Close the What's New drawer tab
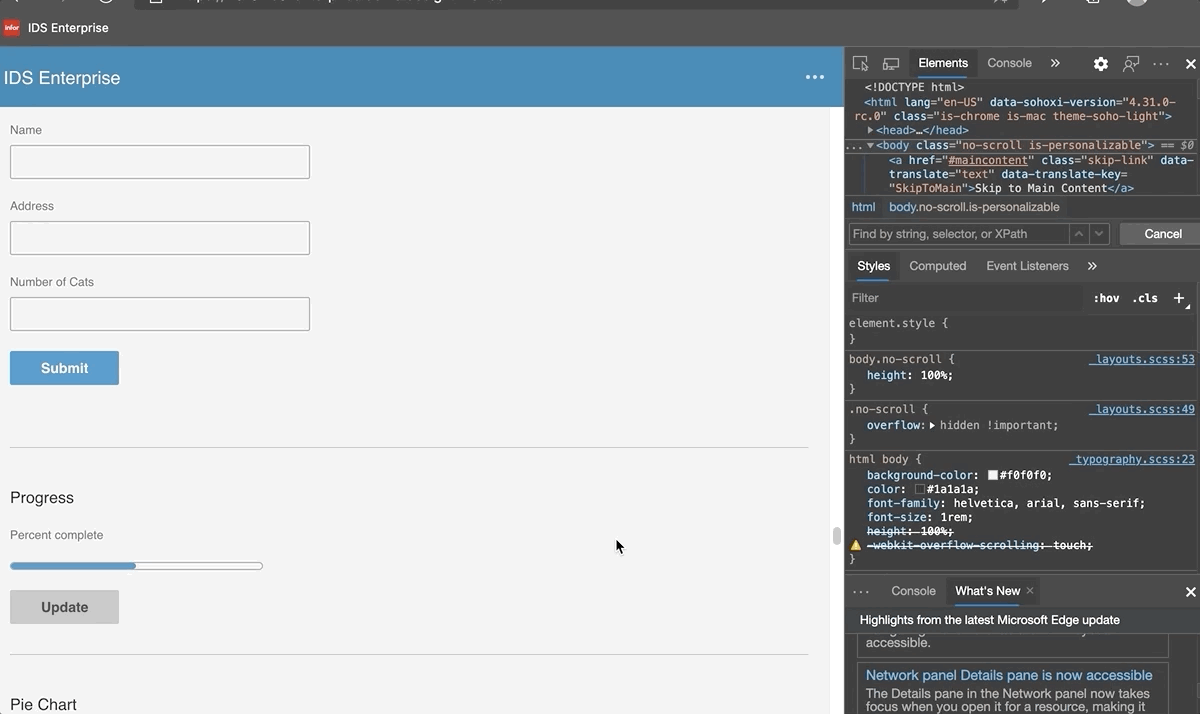 click(x=1030, y=591)
